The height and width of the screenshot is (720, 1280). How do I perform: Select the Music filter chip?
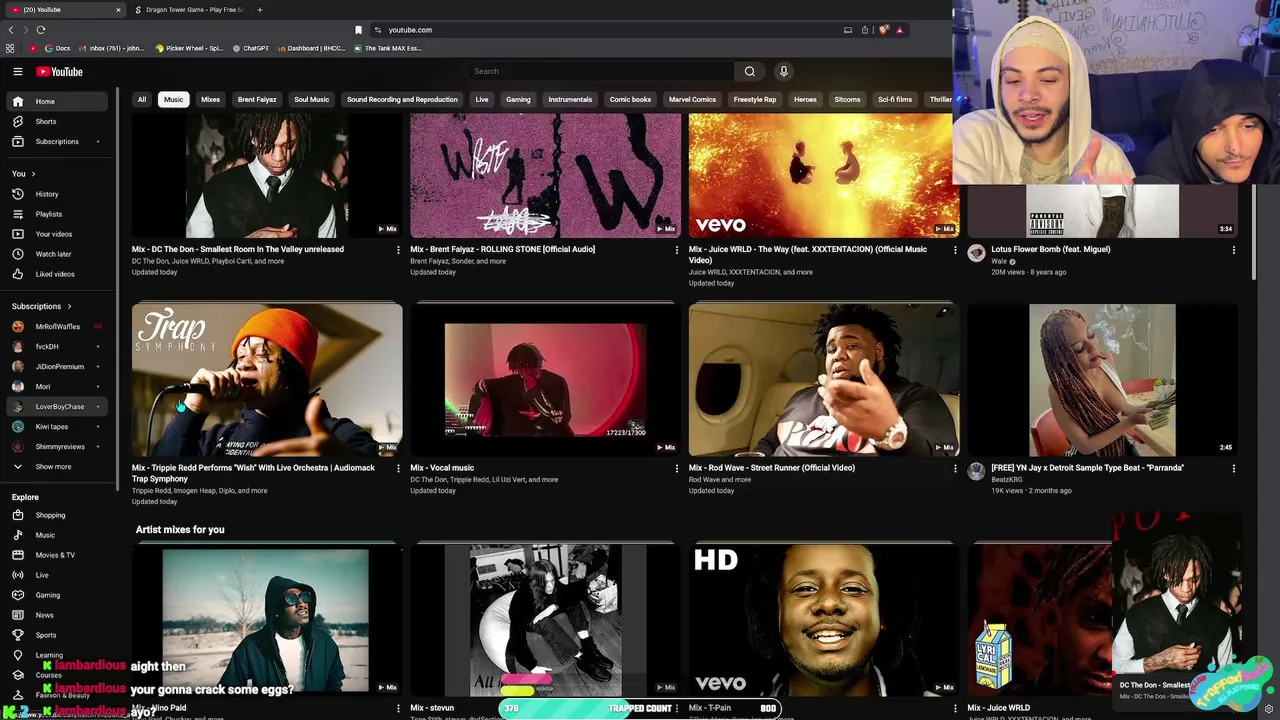pos(174,99)
